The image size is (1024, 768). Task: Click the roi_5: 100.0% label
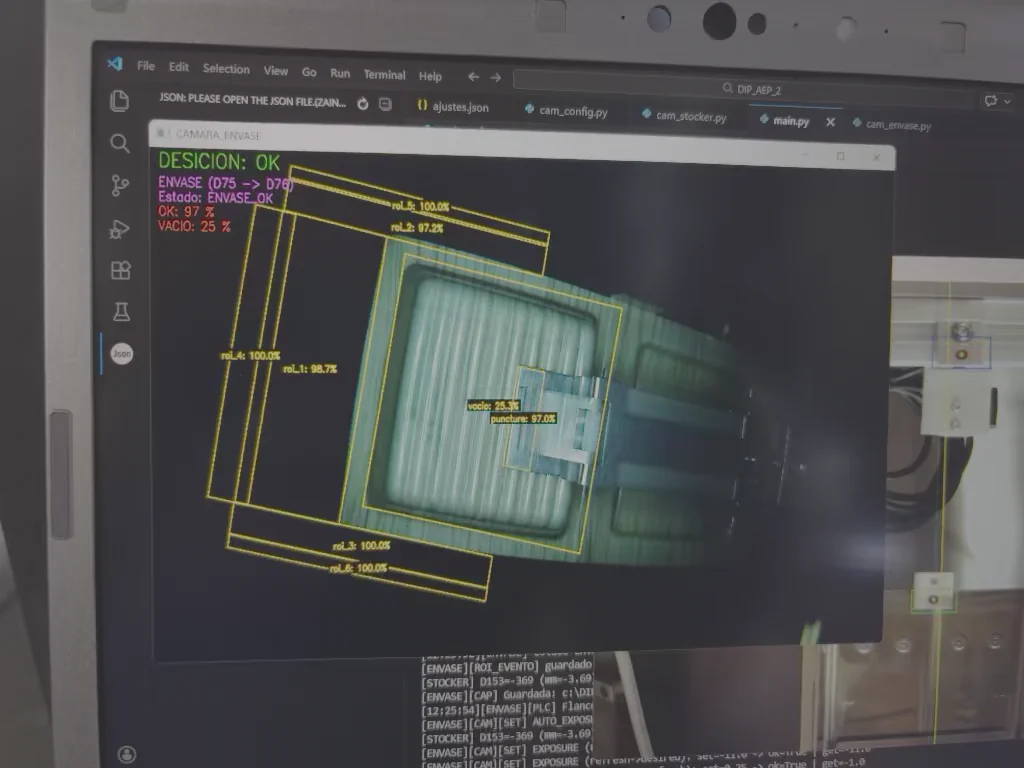[421, 207]
